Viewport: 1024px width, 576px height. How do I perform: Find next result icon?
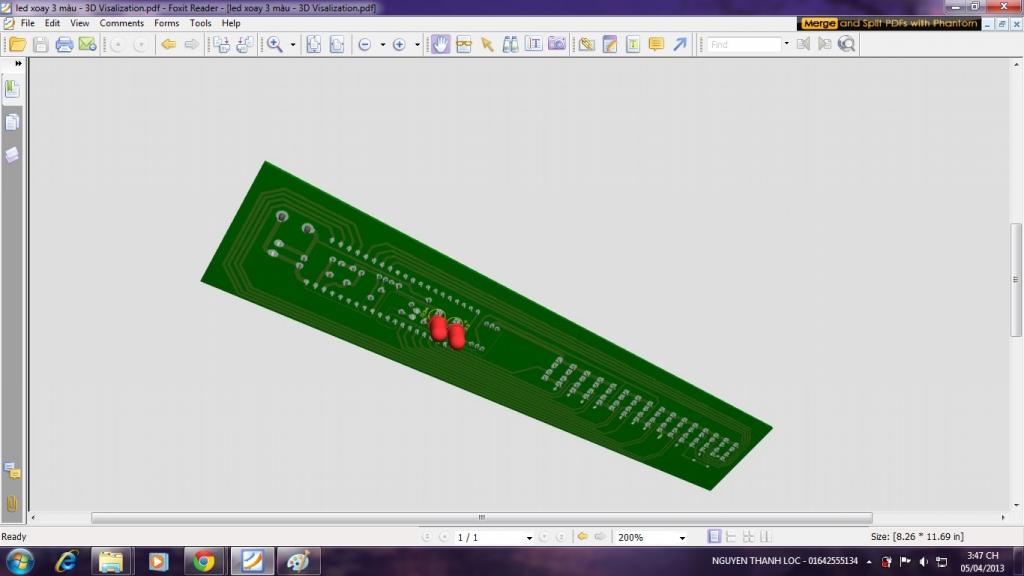click(x=825, y=44)
